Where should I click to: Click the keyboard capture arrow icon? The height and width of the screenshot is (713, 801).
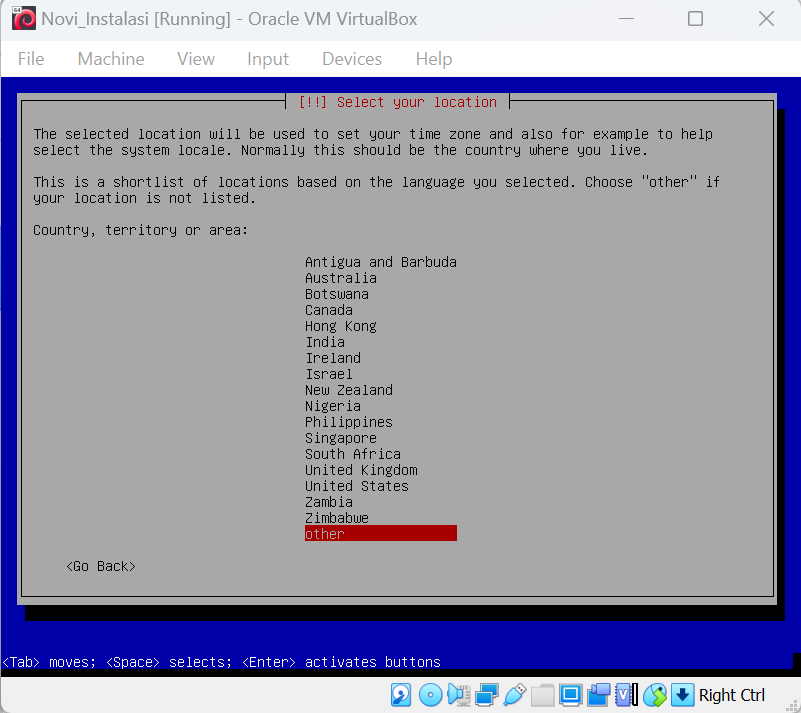(x=682, y=695)
